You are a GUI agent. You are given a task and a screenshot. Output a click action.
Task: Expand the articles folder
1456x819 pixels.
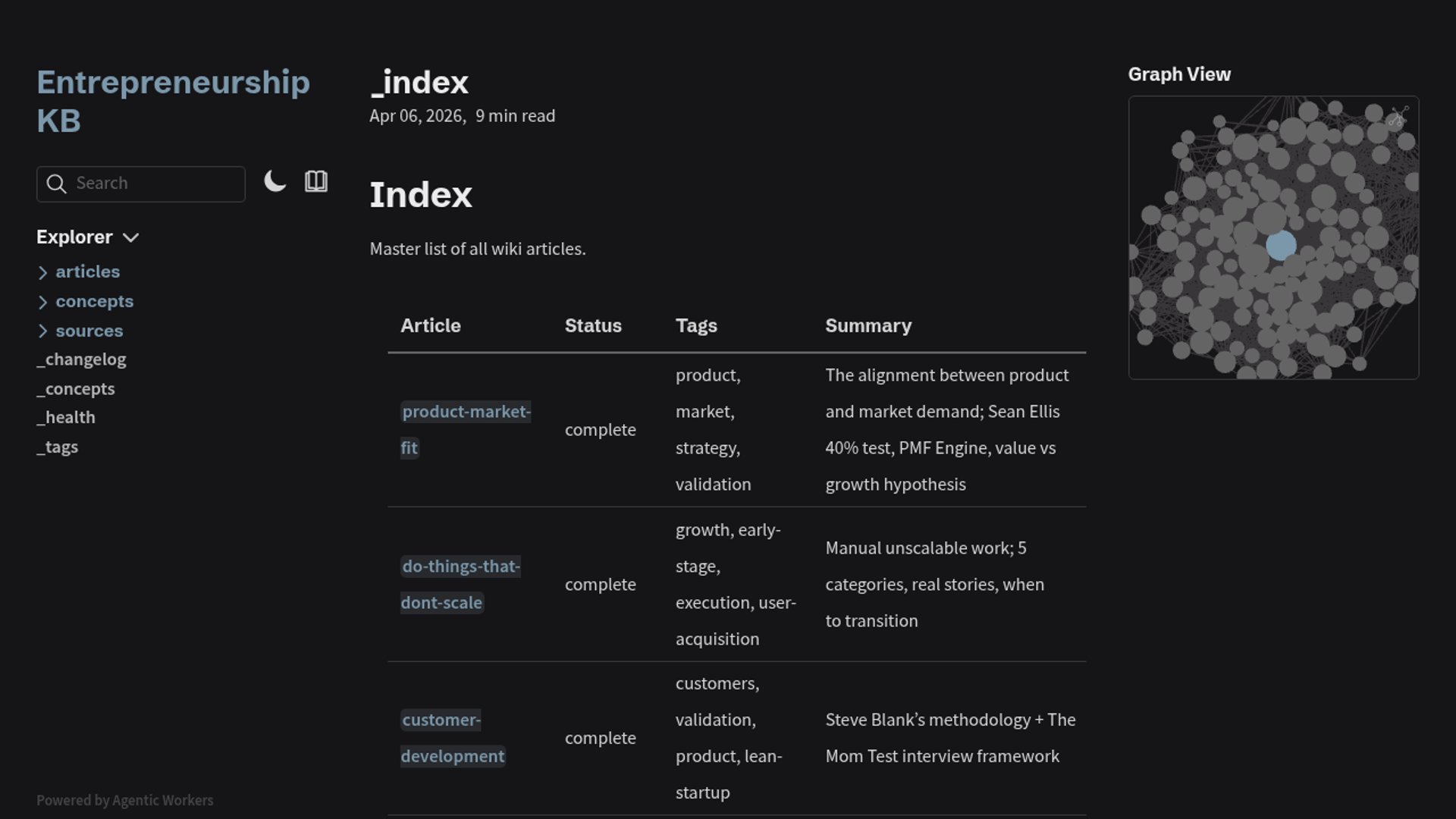click(87, 271)
